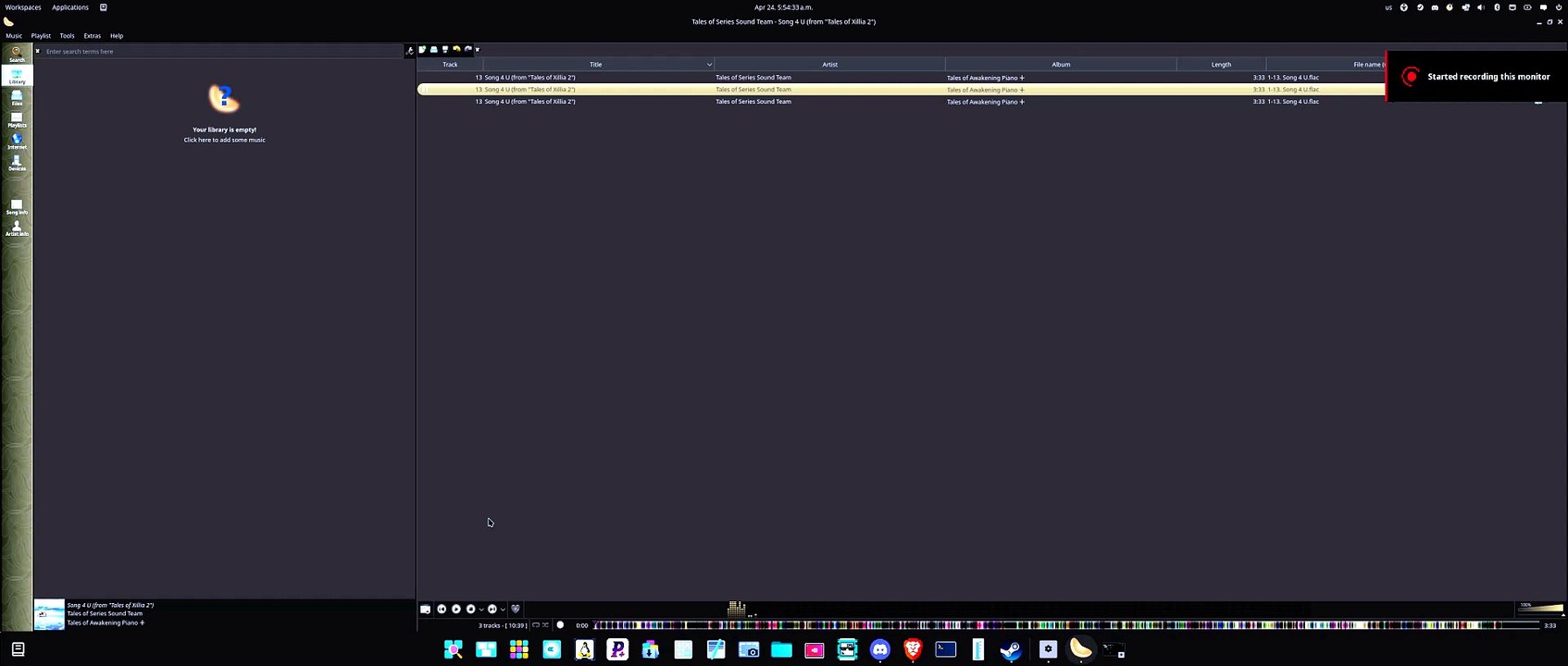Open Discord from the dock
The width and height of the screenshot is (1568, 666).
point(879,650)
